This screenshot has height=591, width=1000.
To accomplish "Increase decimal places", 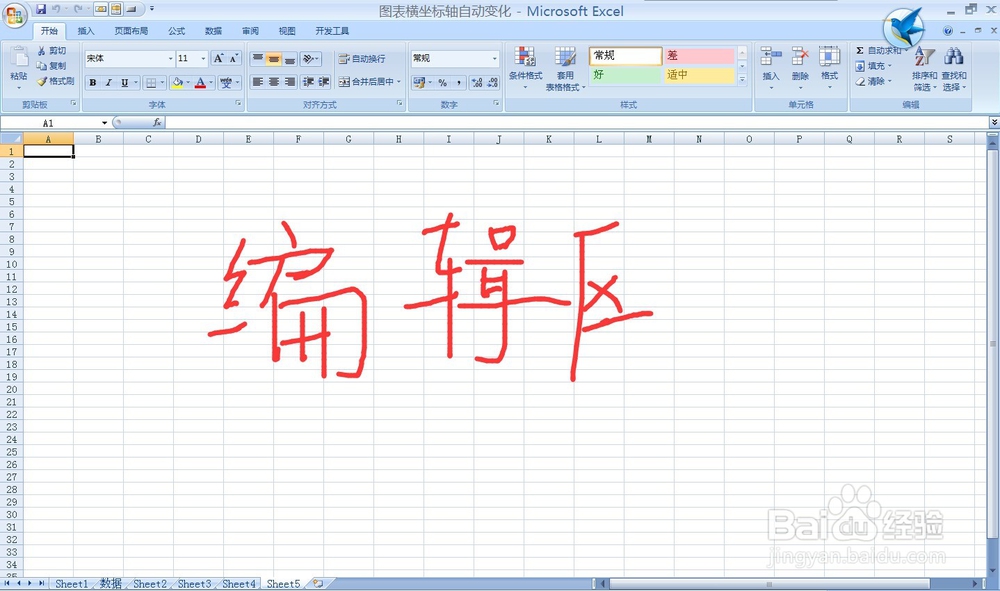I will point(476,82).
